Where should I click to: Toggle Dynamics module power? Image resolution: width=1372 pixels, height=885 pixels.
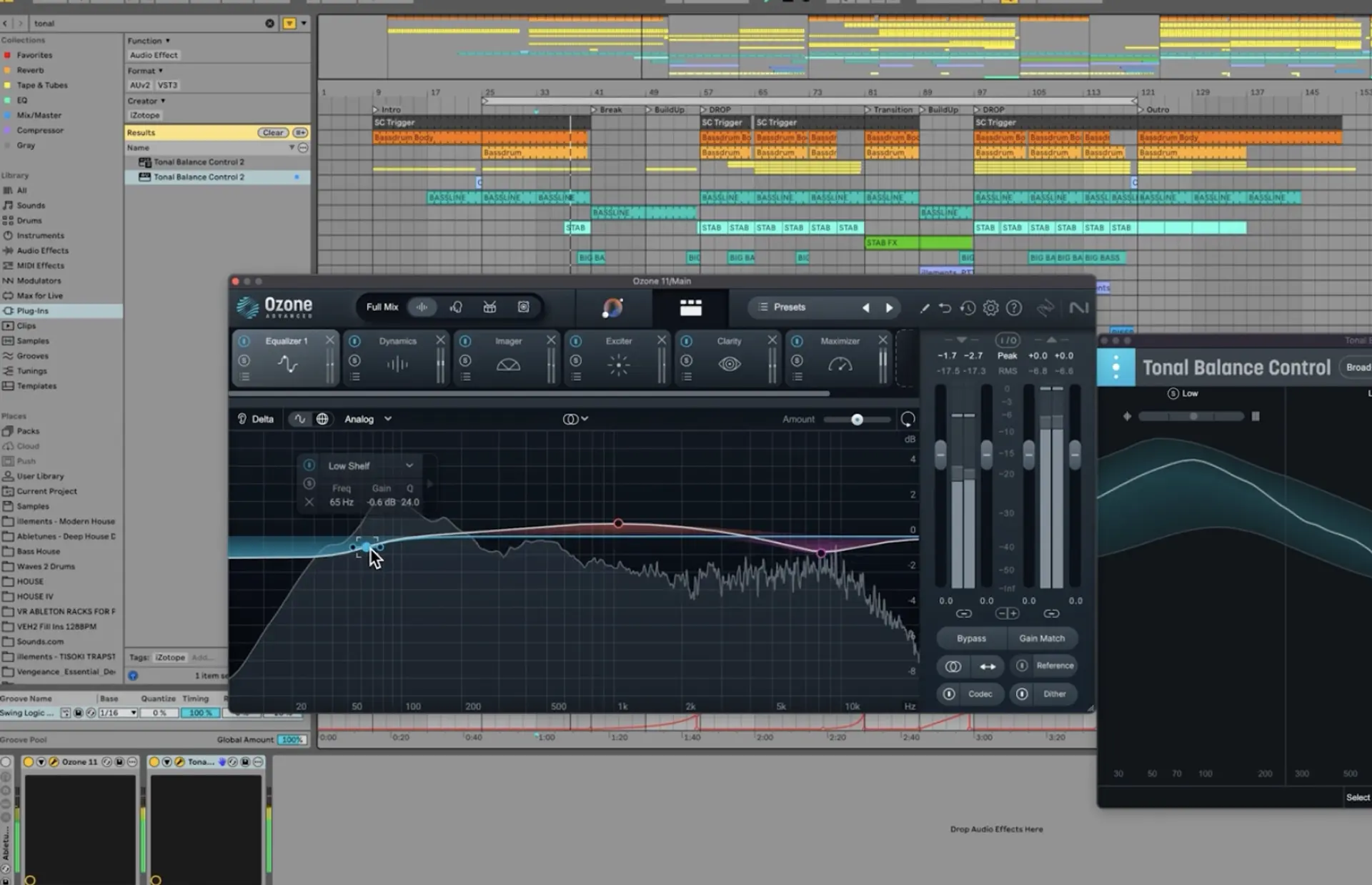point(354,341)
